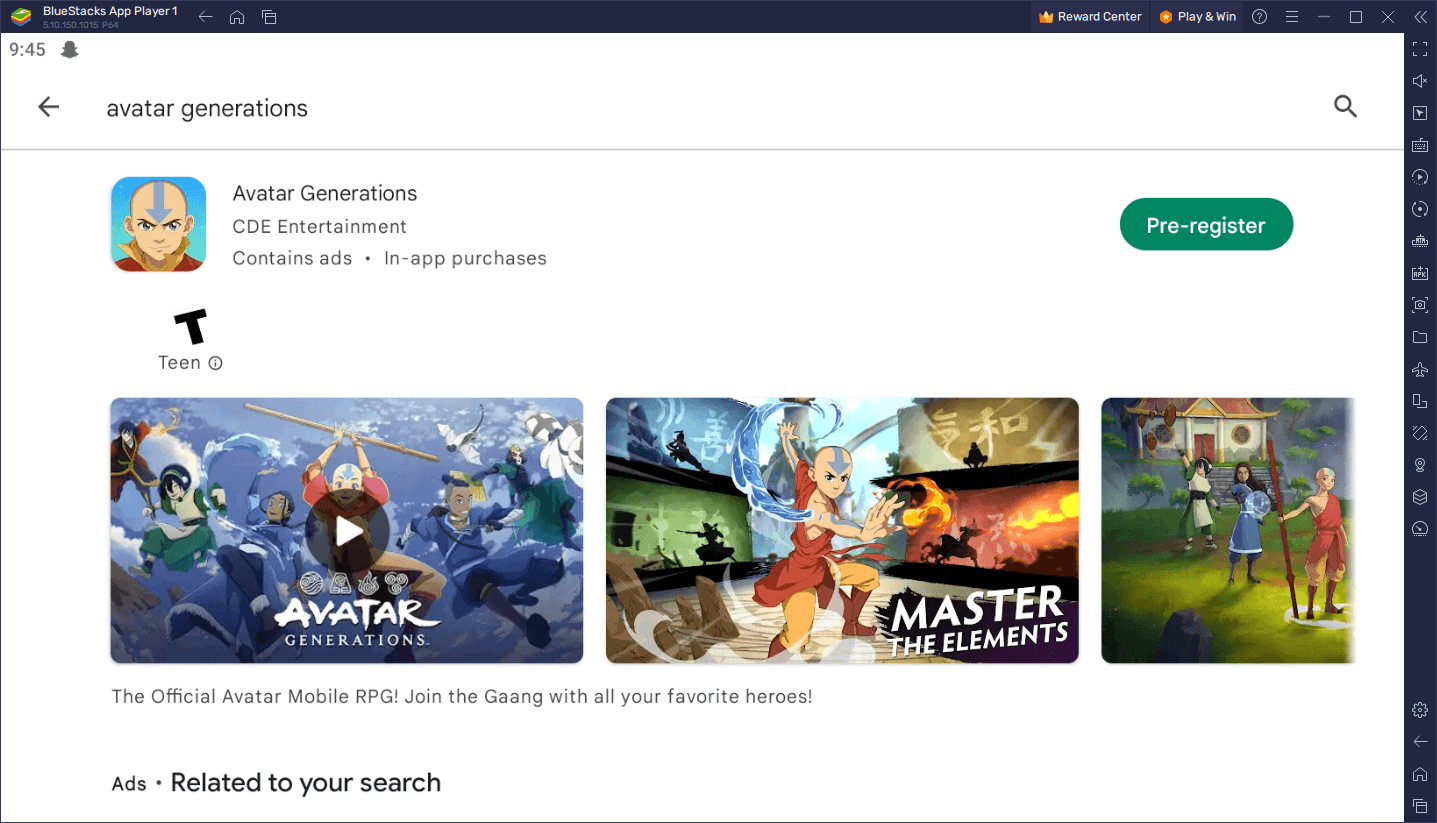Click the sidebar game controller icon above Install APK
Screen dimensions: 1437x823
tap(1420, 241)
